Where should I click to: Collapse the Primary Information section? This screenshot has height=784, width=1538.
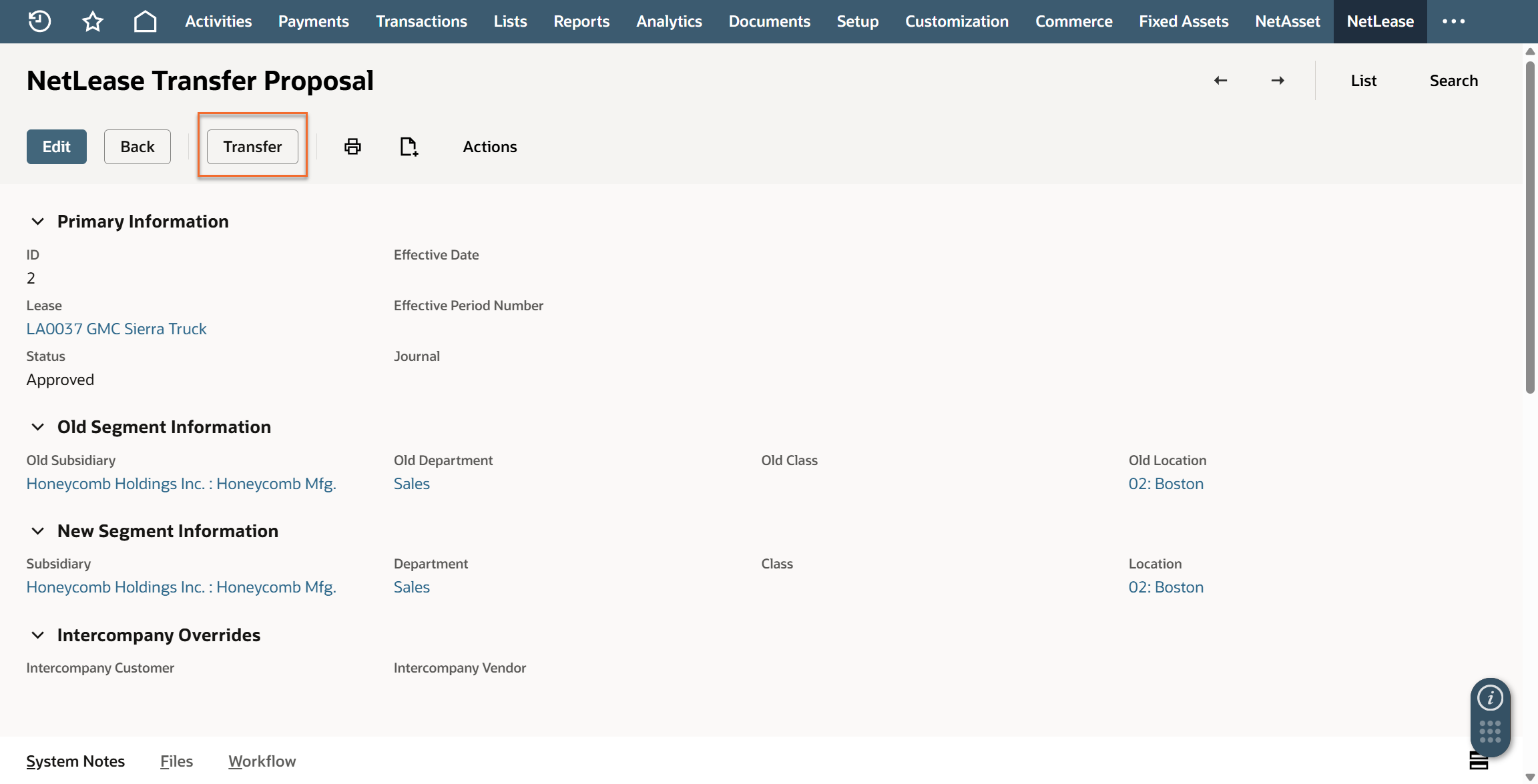click(38, 222)
